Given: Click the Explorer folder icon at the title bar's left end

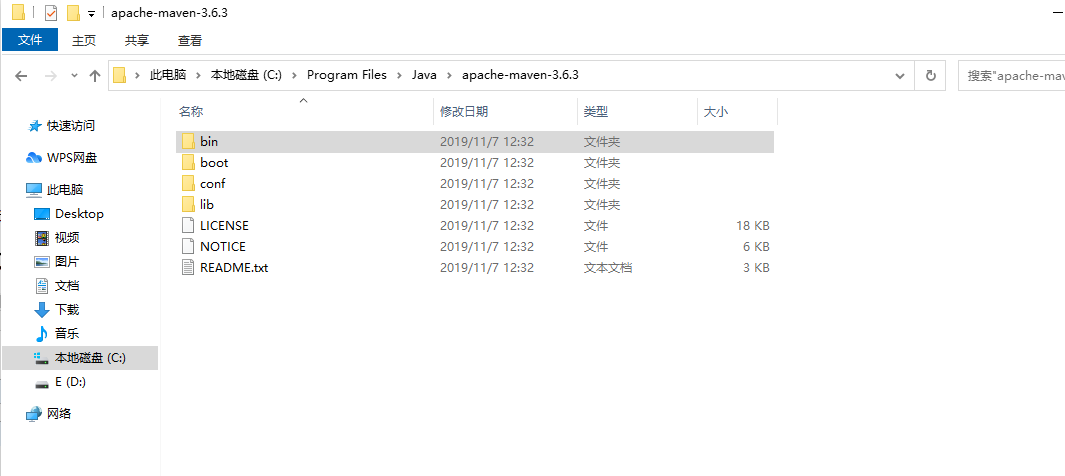Looking at the screenshot, I should 18,12.
